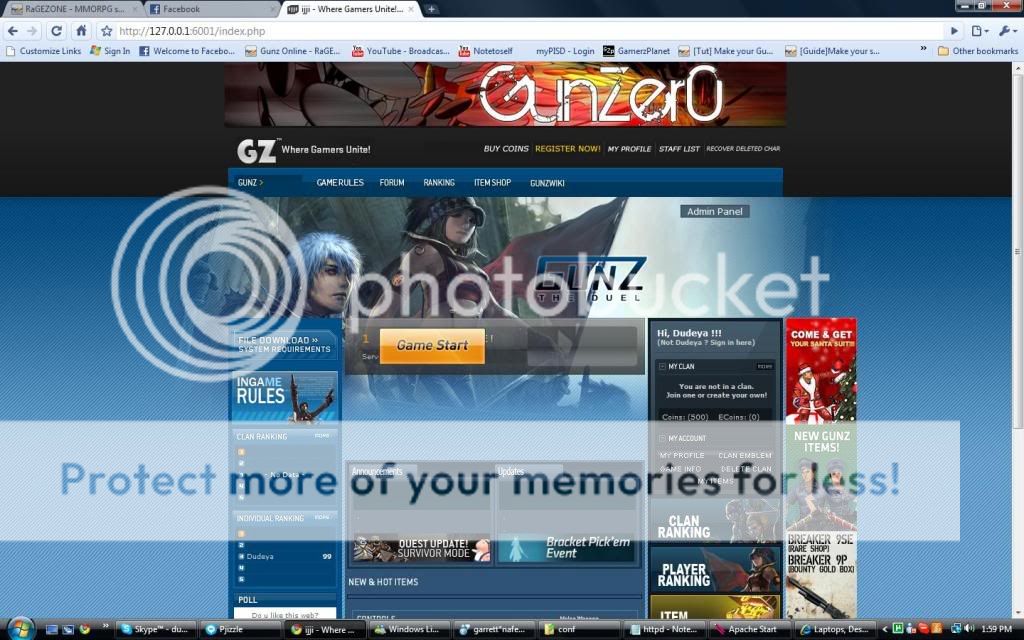Viewport: 1024px width, 640px height.
Task: Open the YouTube Broadcast bookmark
Action: [400, 50]
